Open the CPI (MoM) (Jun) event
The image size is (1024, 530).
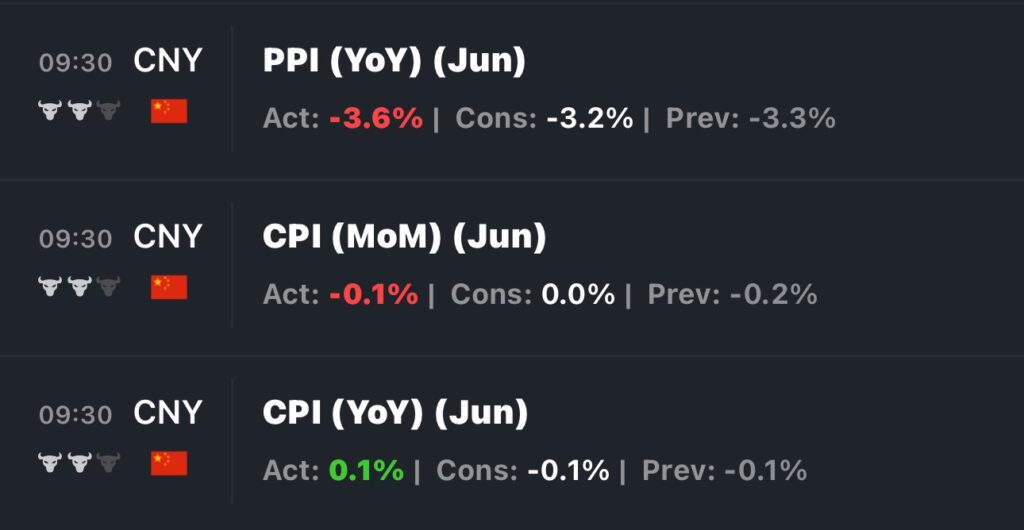[x=404, y=238]
